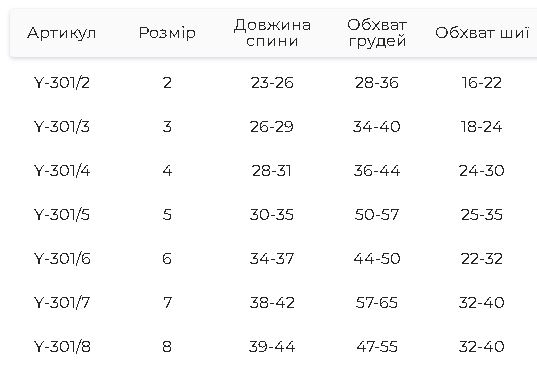Select back length value 34-37
537x381 pixels.
coord(272,259)
